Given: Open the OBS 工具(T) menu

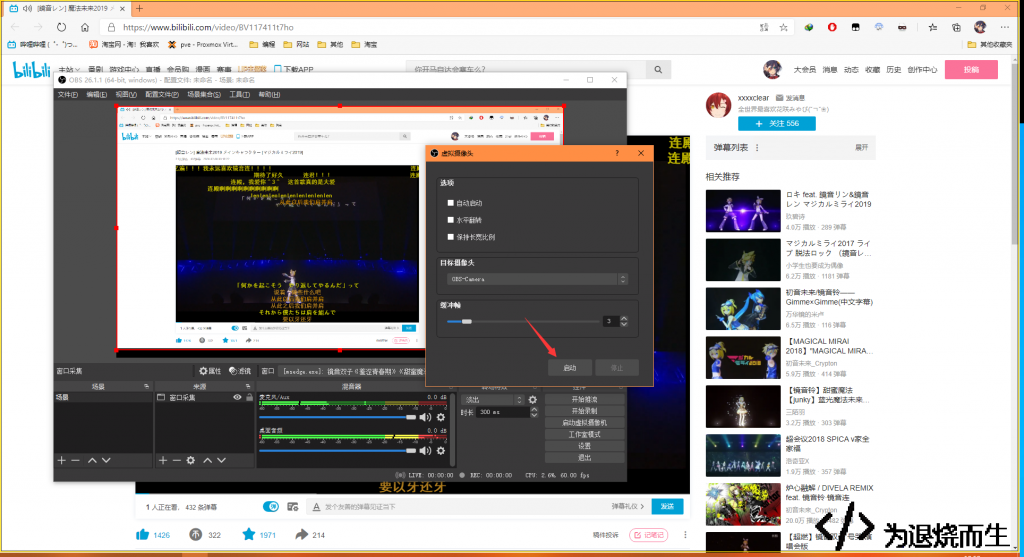Looking at the screenshot, I should tap(240, 95).
